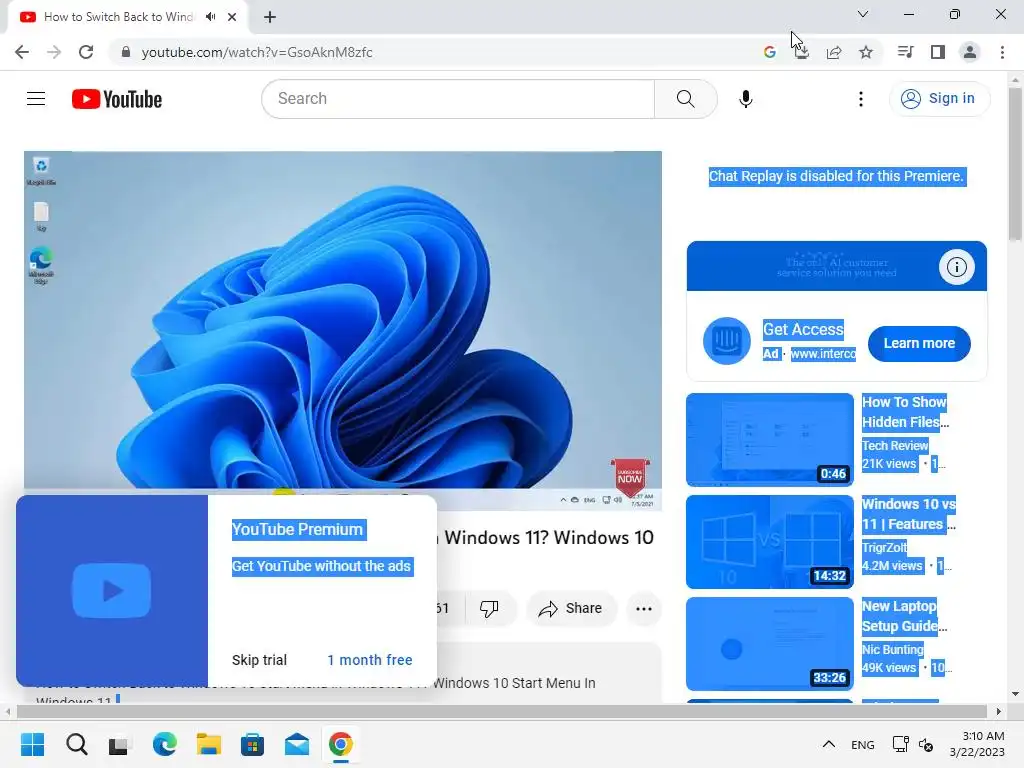Open the Nic Bunting channel name
Screen dimensions: 1024x768
point(893,649)
